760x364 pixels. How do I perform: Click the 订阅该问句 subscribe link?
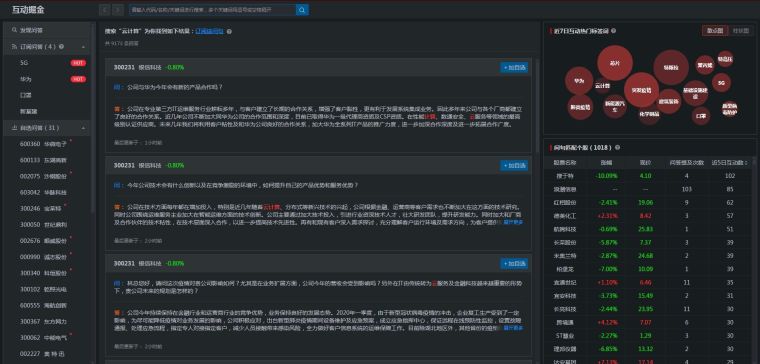(x=209, y=31)
